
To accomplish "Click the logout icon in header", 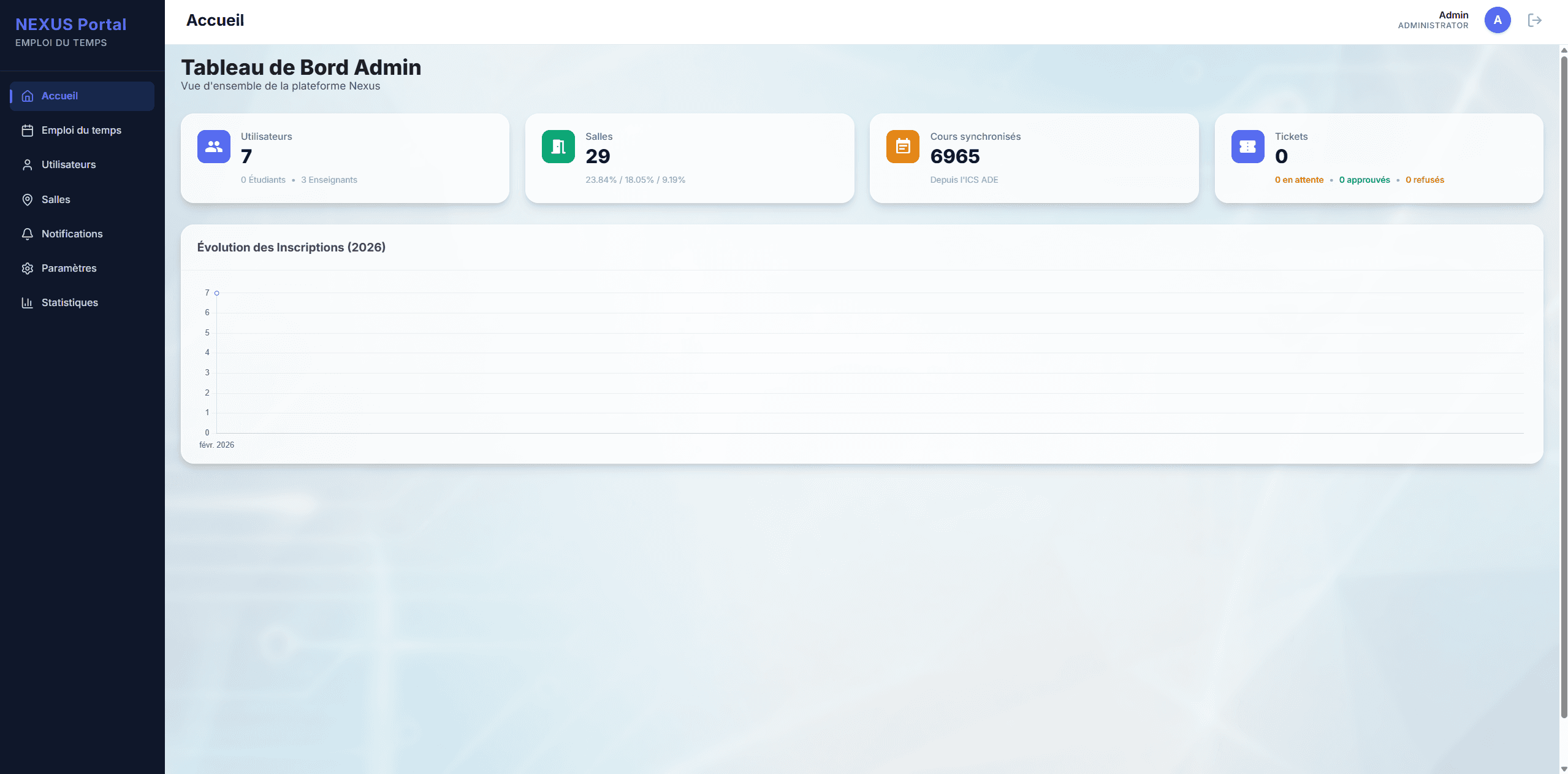I will pos(1534,20).
